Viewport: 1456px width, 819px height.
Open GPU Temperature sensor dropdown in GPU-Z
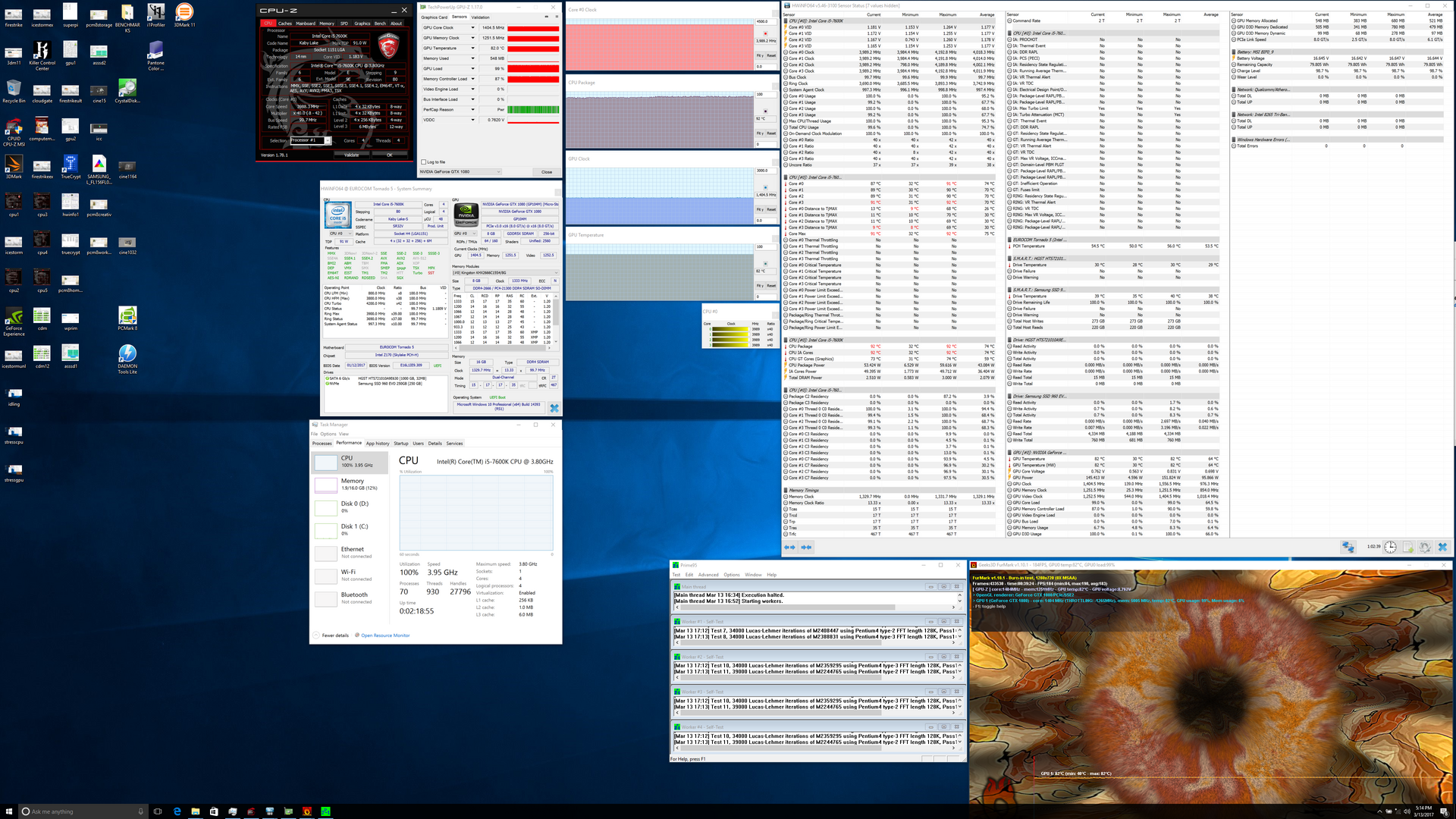tap(473, 48)
